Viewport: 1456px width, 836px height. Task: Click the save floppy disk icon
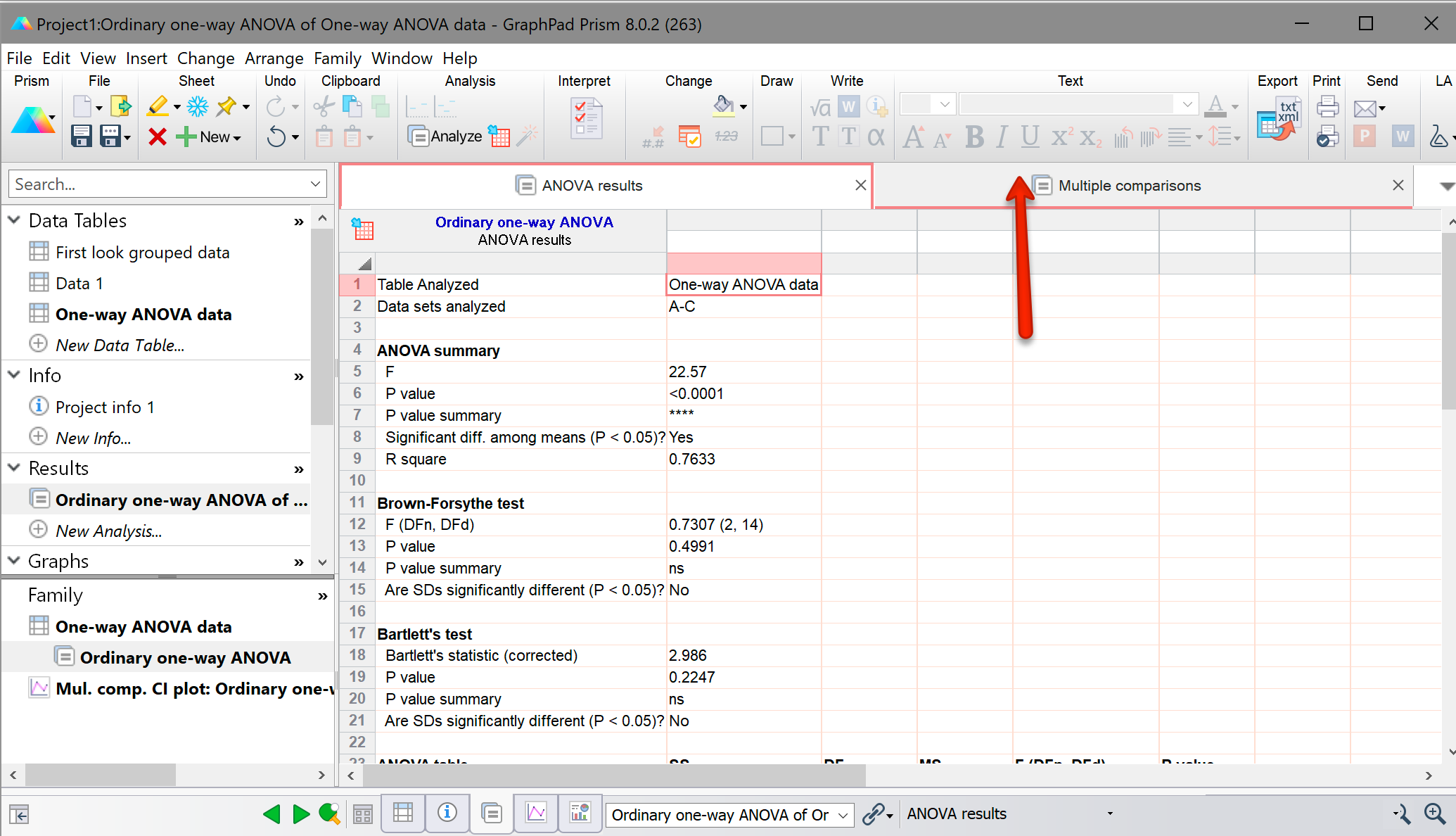click(x=82, y=137)
